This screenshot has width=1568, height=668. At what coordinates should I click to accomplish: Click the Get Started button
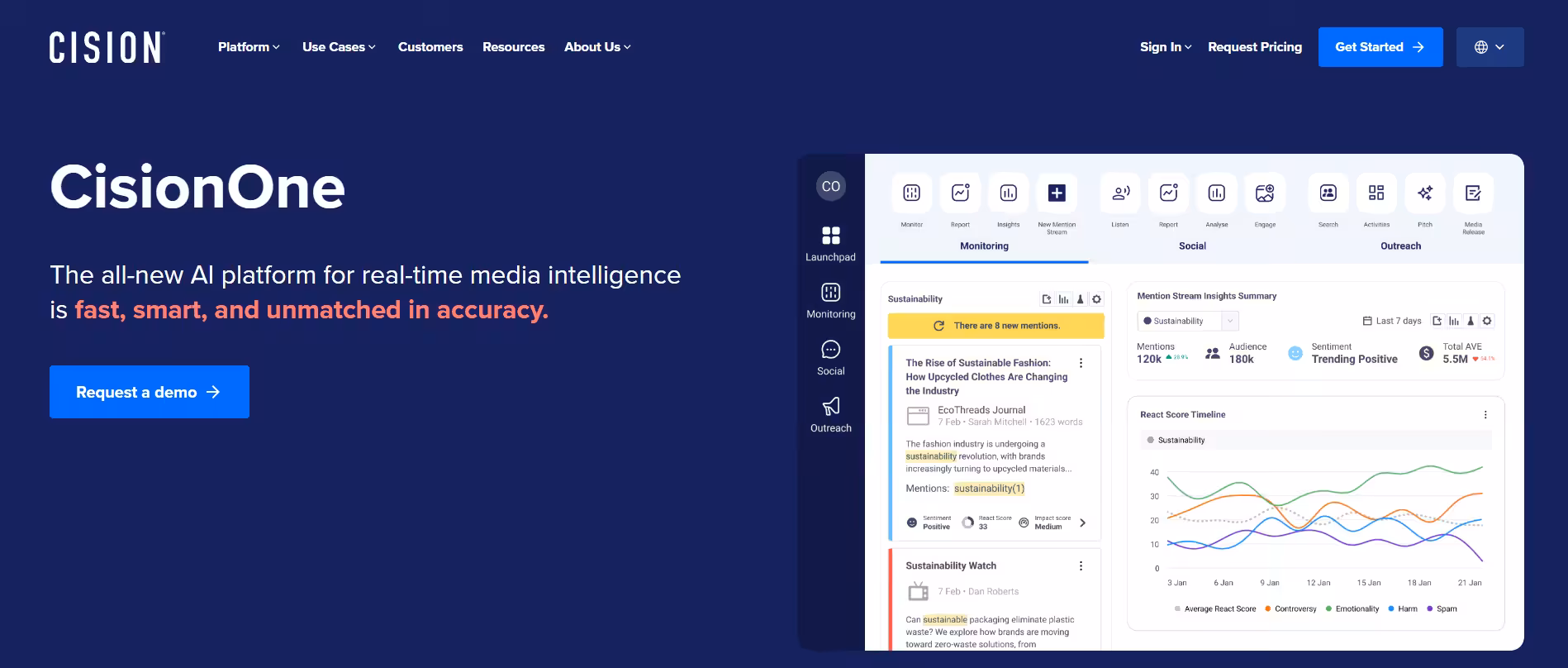[1380, 47]
